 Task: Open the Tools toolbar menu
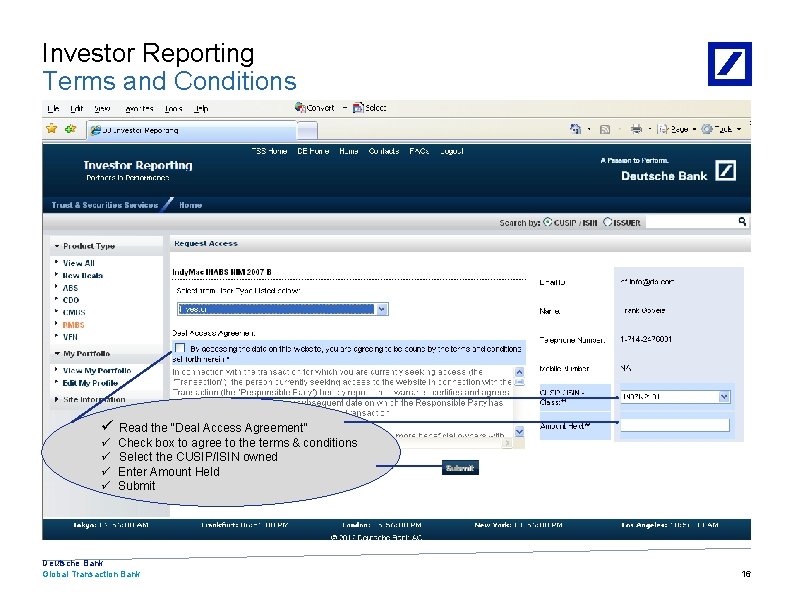pos(721,129)
